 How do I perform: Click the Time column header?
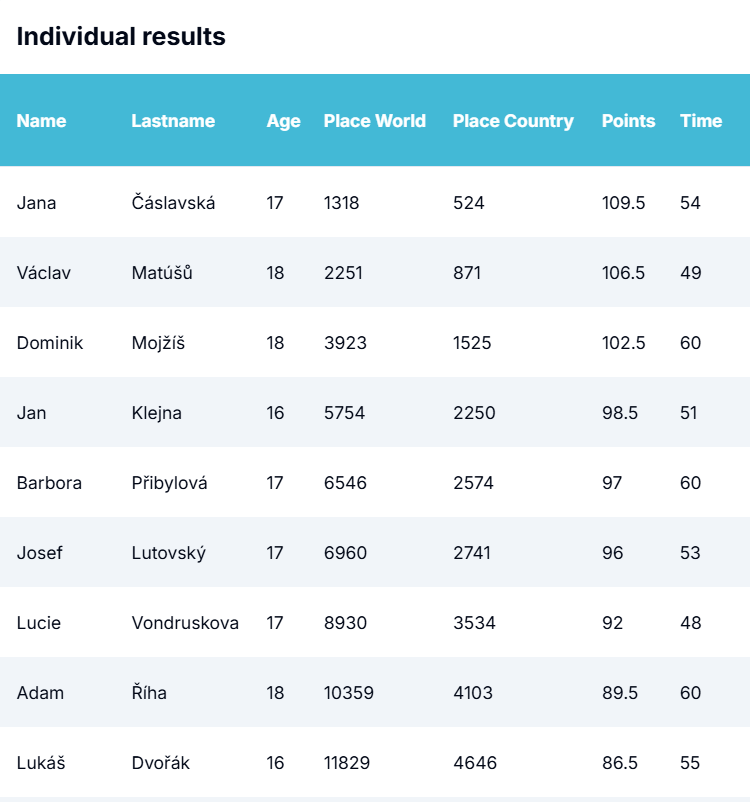[700, 121]
